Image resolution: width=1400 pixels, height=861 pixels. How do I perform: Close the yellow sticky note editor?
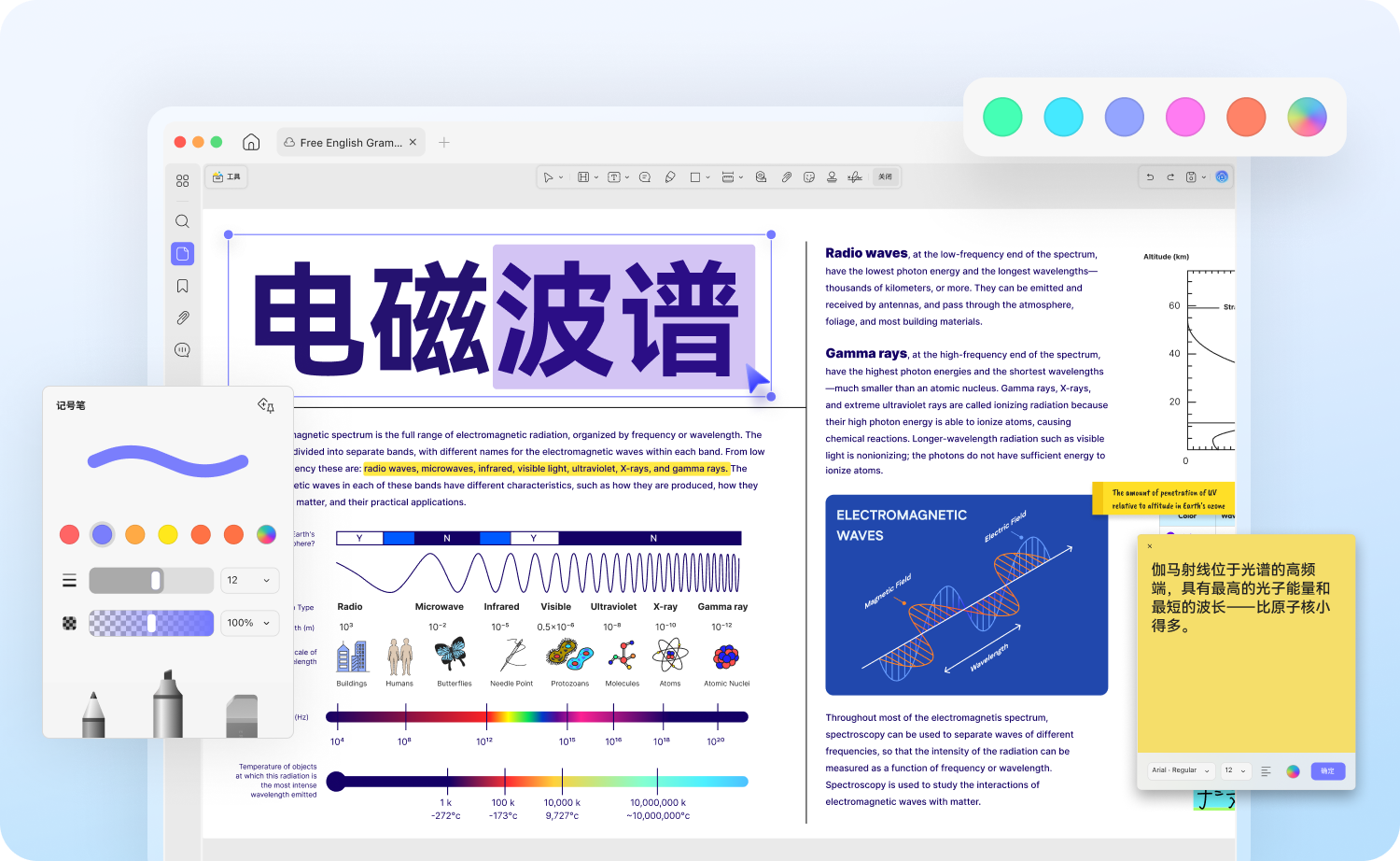pyautogui.click(x=1150, y=546)
